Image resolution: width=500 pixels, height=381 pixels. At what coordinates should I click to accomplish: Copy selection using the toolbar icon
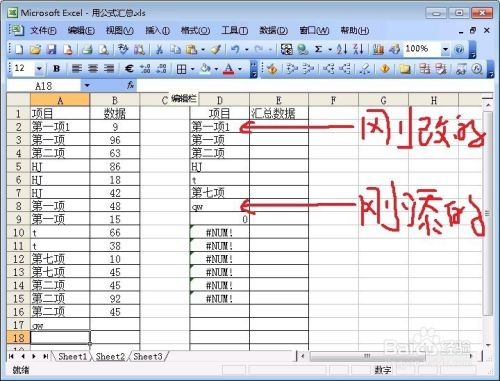[175, 50]
